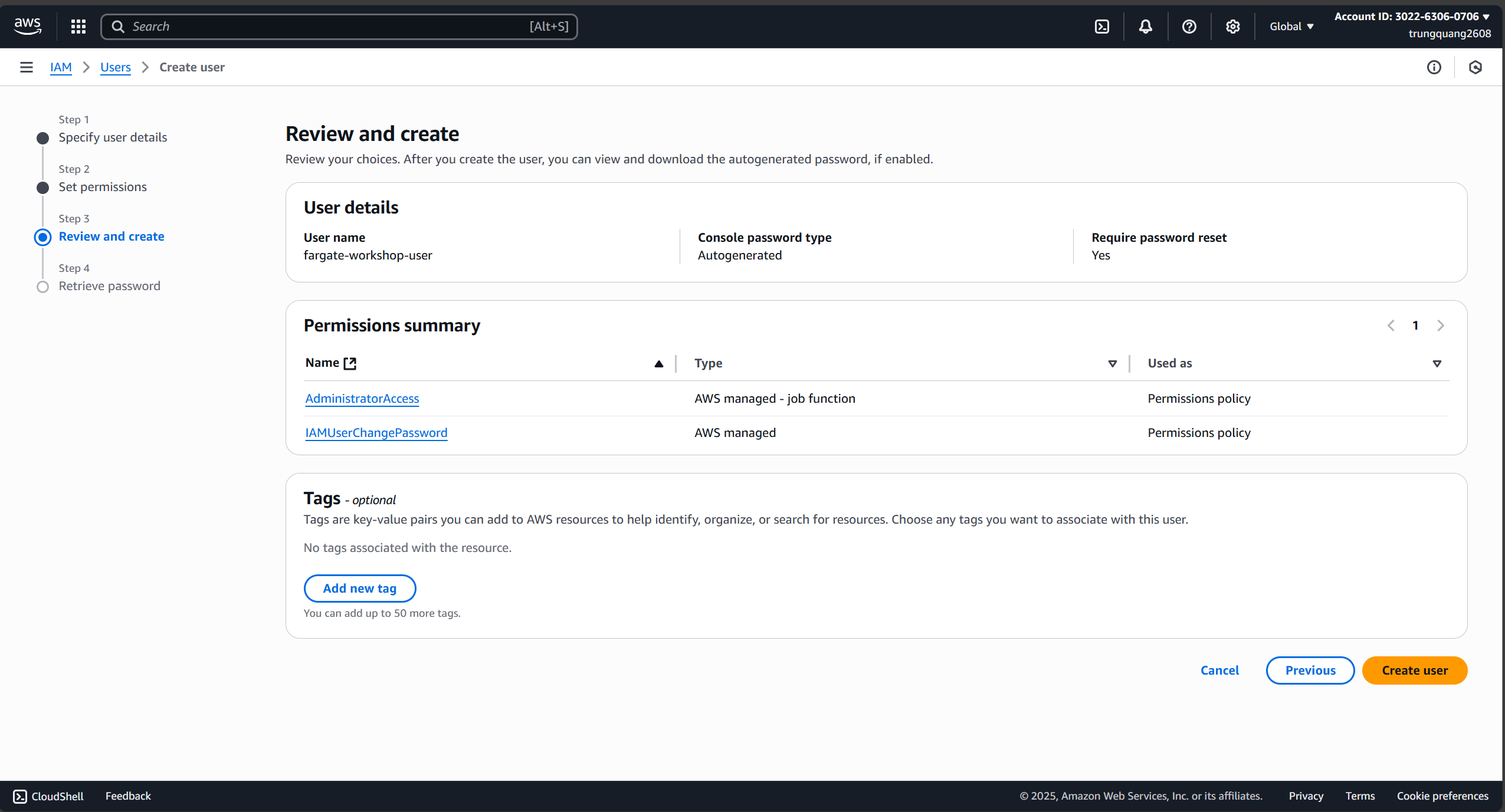The image size is (1505, 812).
Task: Go to Step 2 Set permissions
Action: [103, 187]
